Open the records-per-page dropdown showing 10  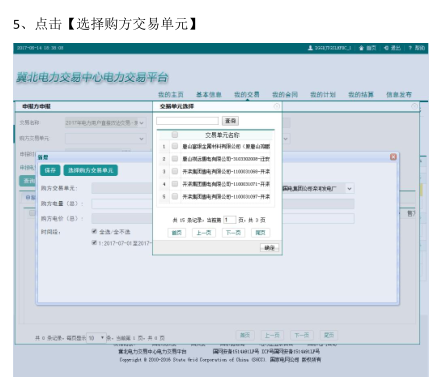tap(96, 338)
